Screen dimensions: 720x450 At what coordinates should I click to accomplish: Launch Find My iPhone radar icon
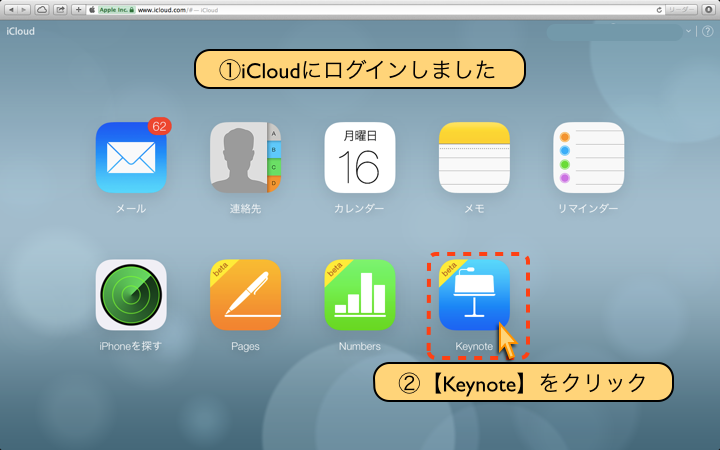point(131,295)
